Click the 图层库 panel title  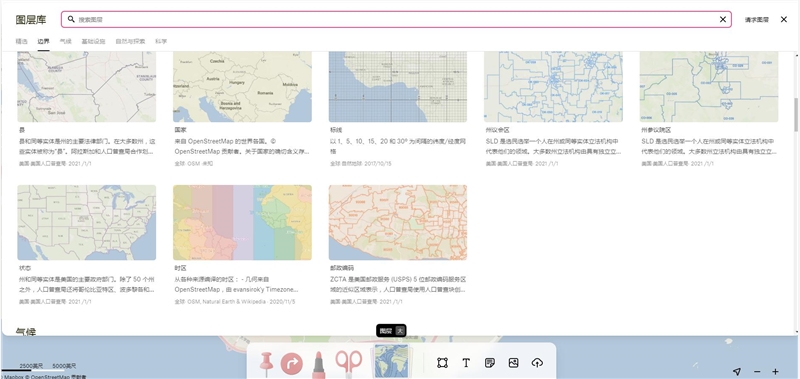point(31,19)
